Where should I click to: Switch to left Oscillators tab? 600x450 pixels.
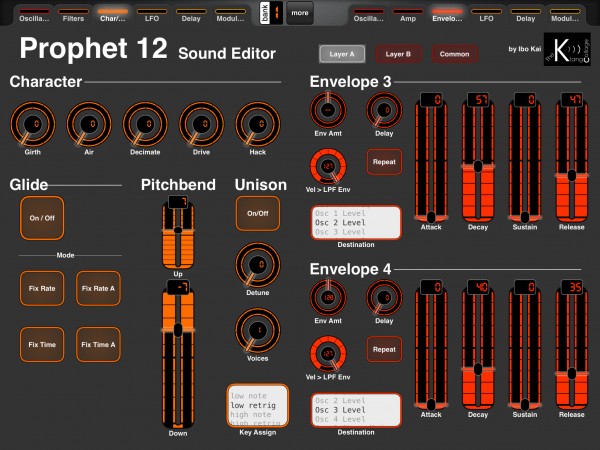click(x=34, y=15)
